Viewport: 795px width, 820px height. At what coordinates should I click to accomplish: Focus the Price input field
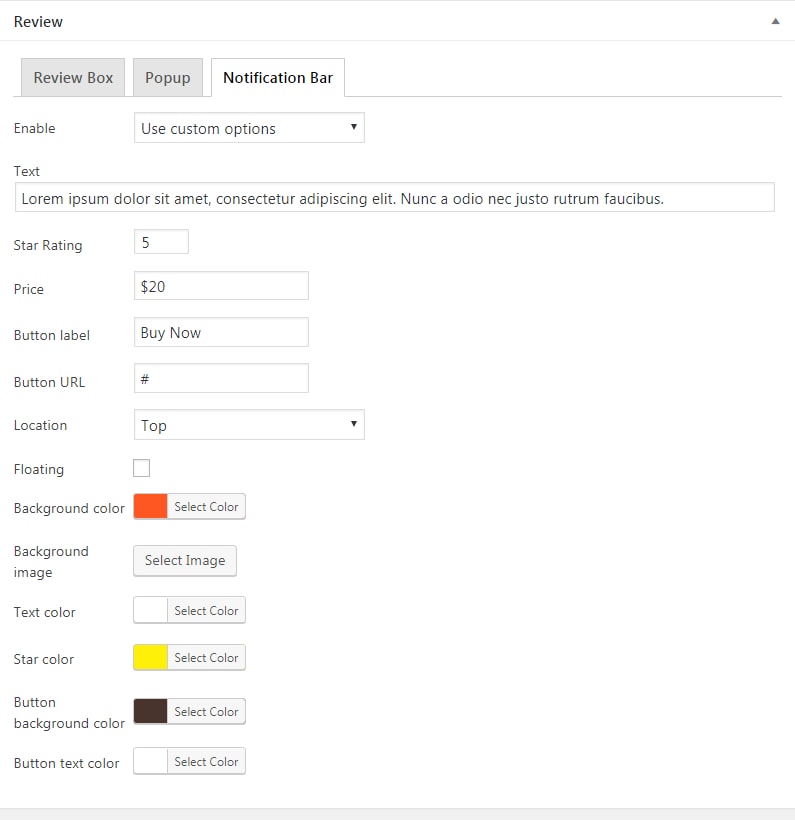pos(221,286)
